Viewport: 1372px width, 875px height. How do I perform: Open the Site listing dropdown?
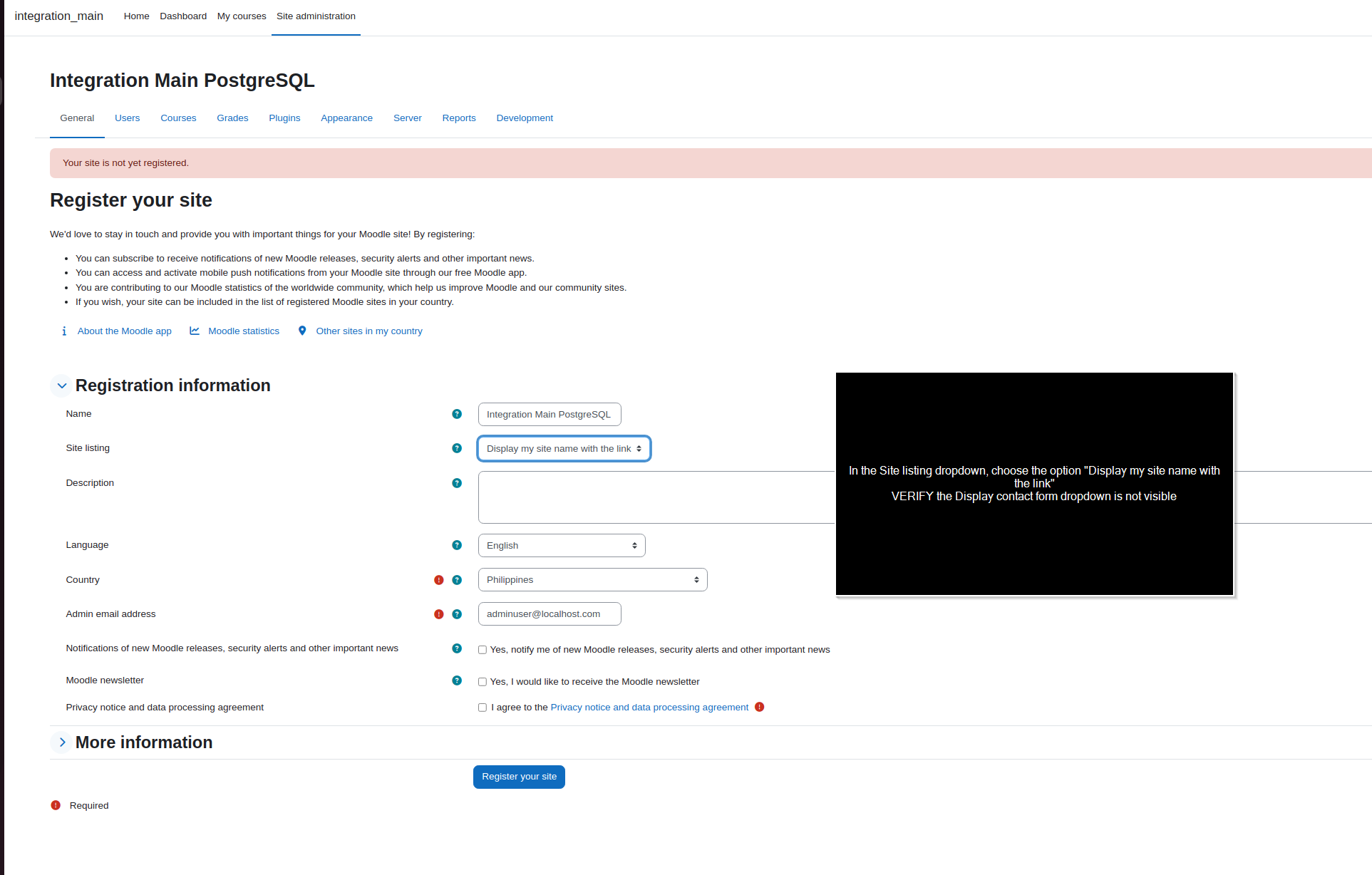564,449
